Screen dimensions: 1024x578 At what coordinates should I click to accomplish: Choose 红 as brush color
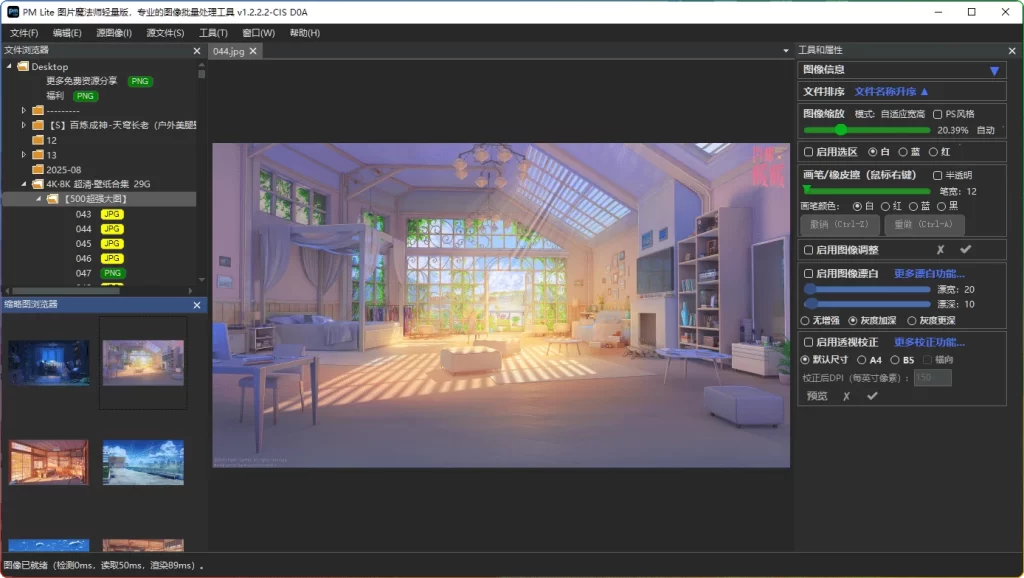pyautogui.click(x=885, y=206)
